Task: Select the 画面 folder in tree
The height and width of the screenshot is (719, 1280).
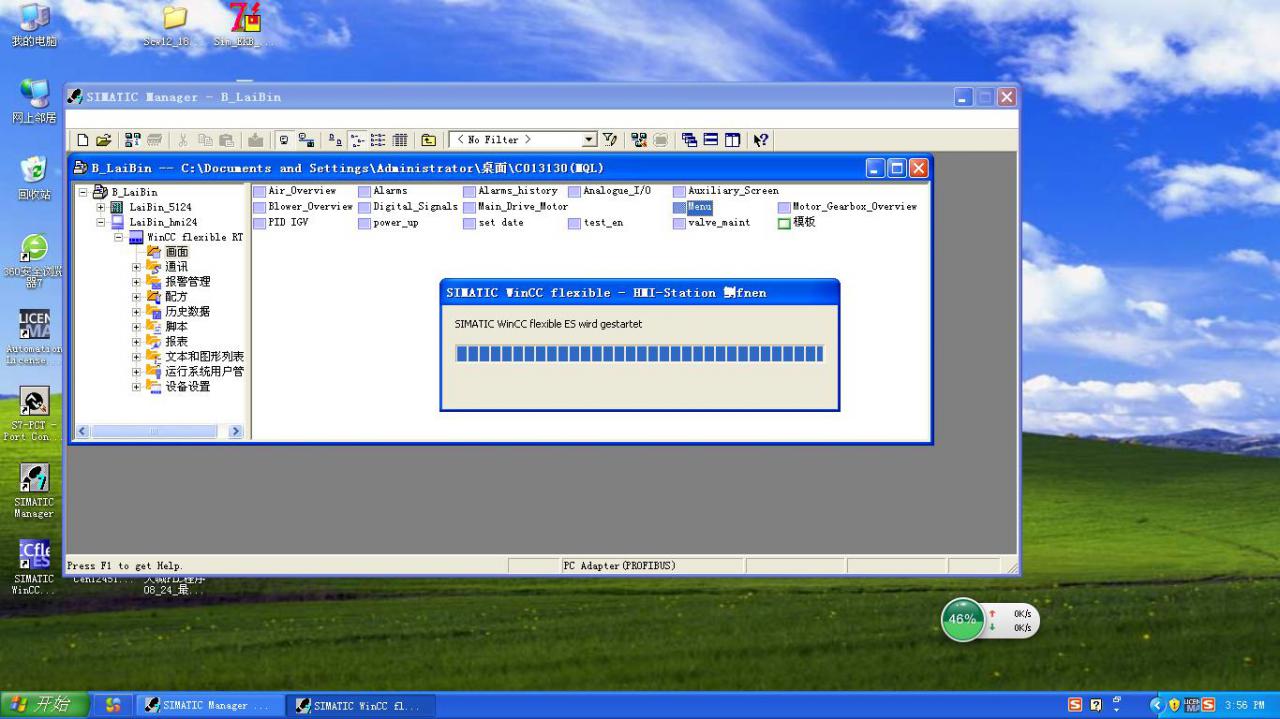Action: (175, 252)
